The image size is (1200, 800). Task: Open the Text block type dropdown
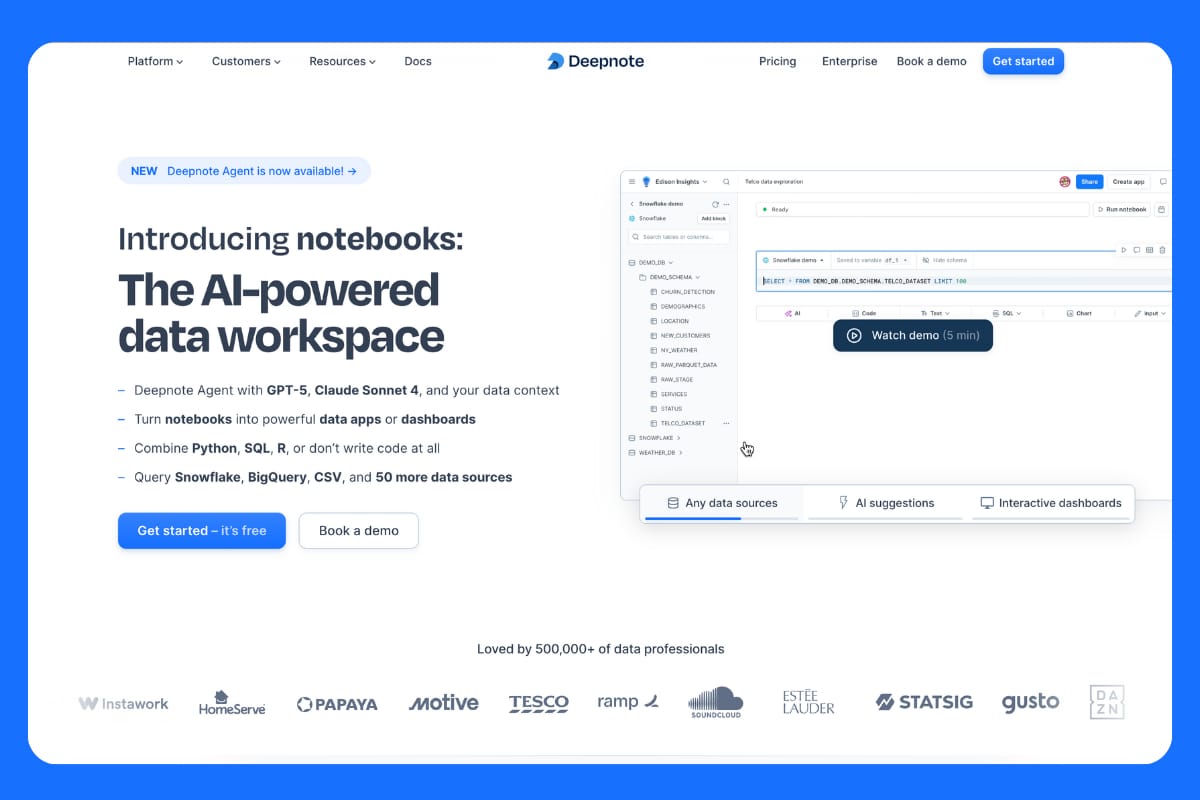pos(935,313)
